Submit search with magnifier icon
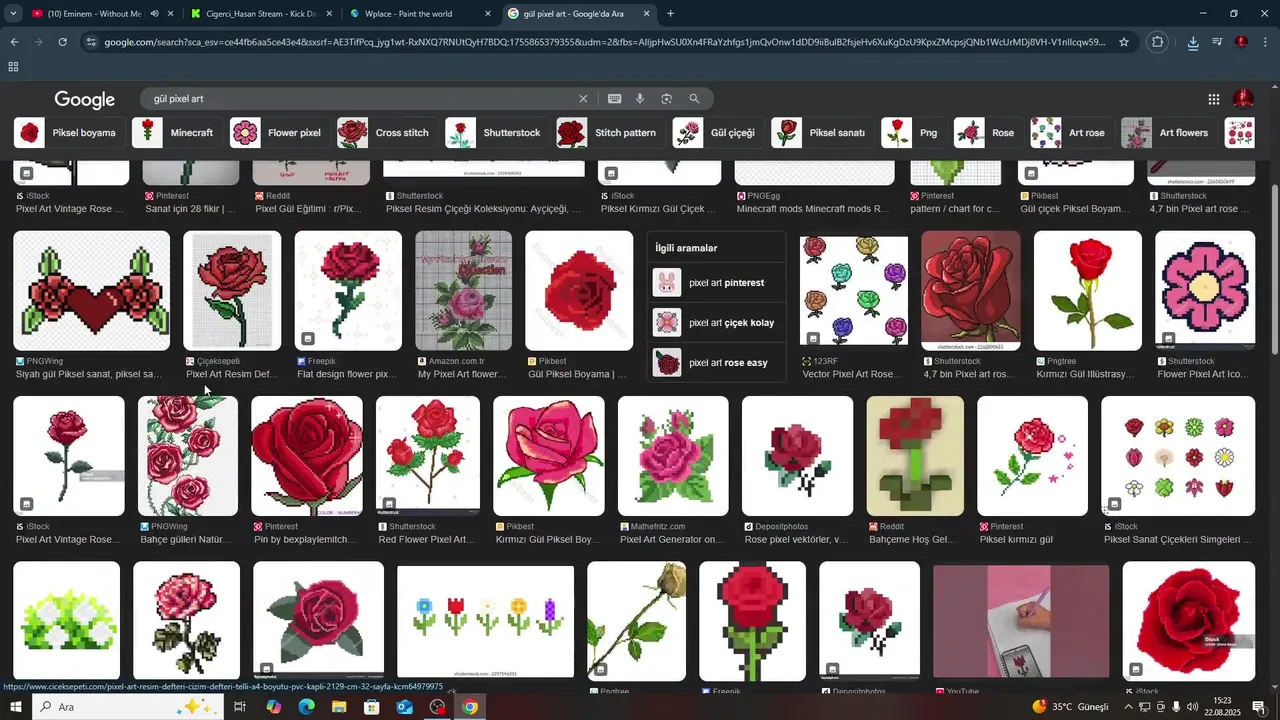 pyautogui.click(x=694, y=99)
